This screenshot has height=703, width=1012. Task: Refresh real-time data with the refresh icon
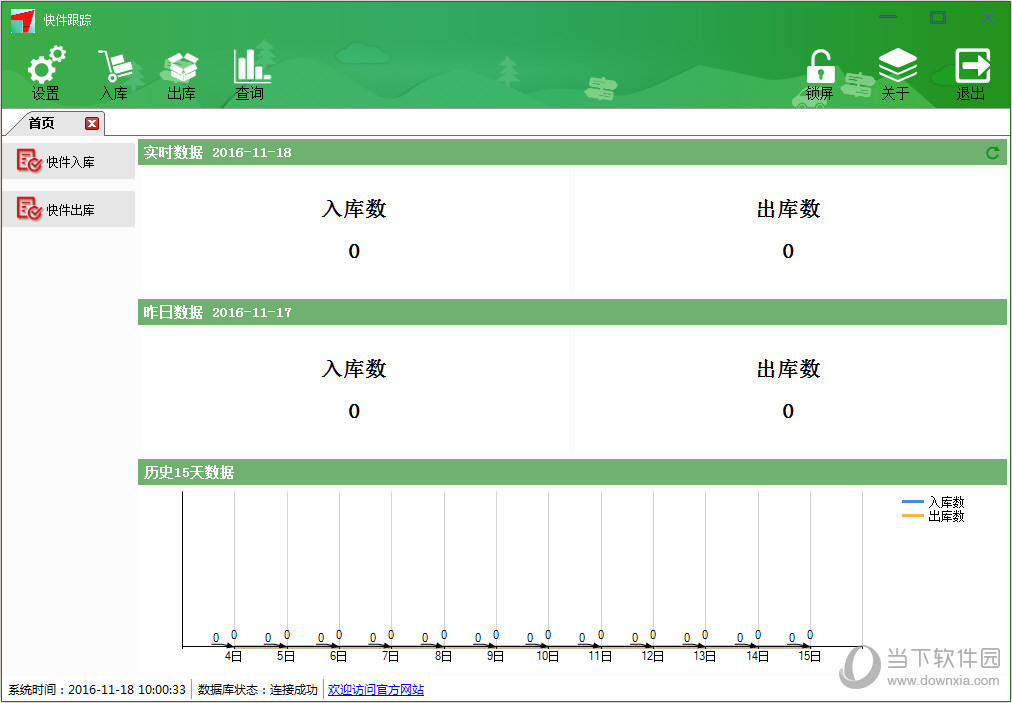coord(992,153)
